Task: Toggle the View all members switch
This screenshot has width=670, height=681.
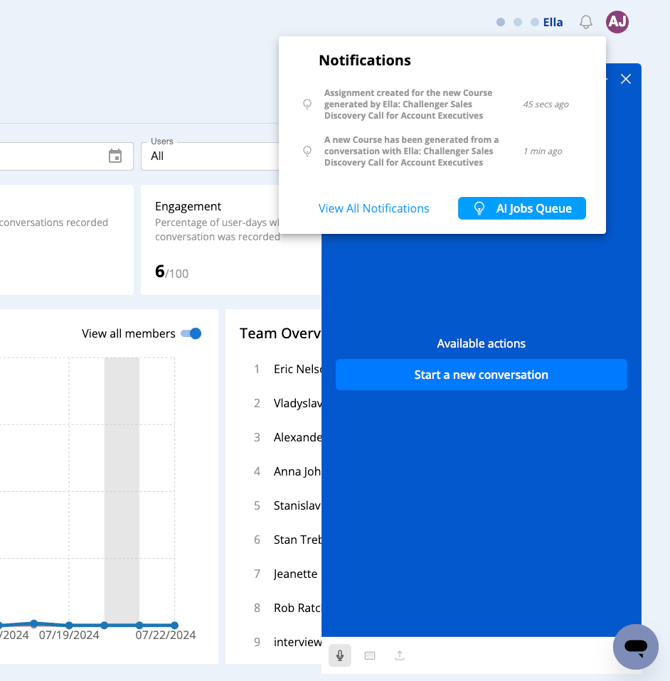Action: [x=191, y=334]
